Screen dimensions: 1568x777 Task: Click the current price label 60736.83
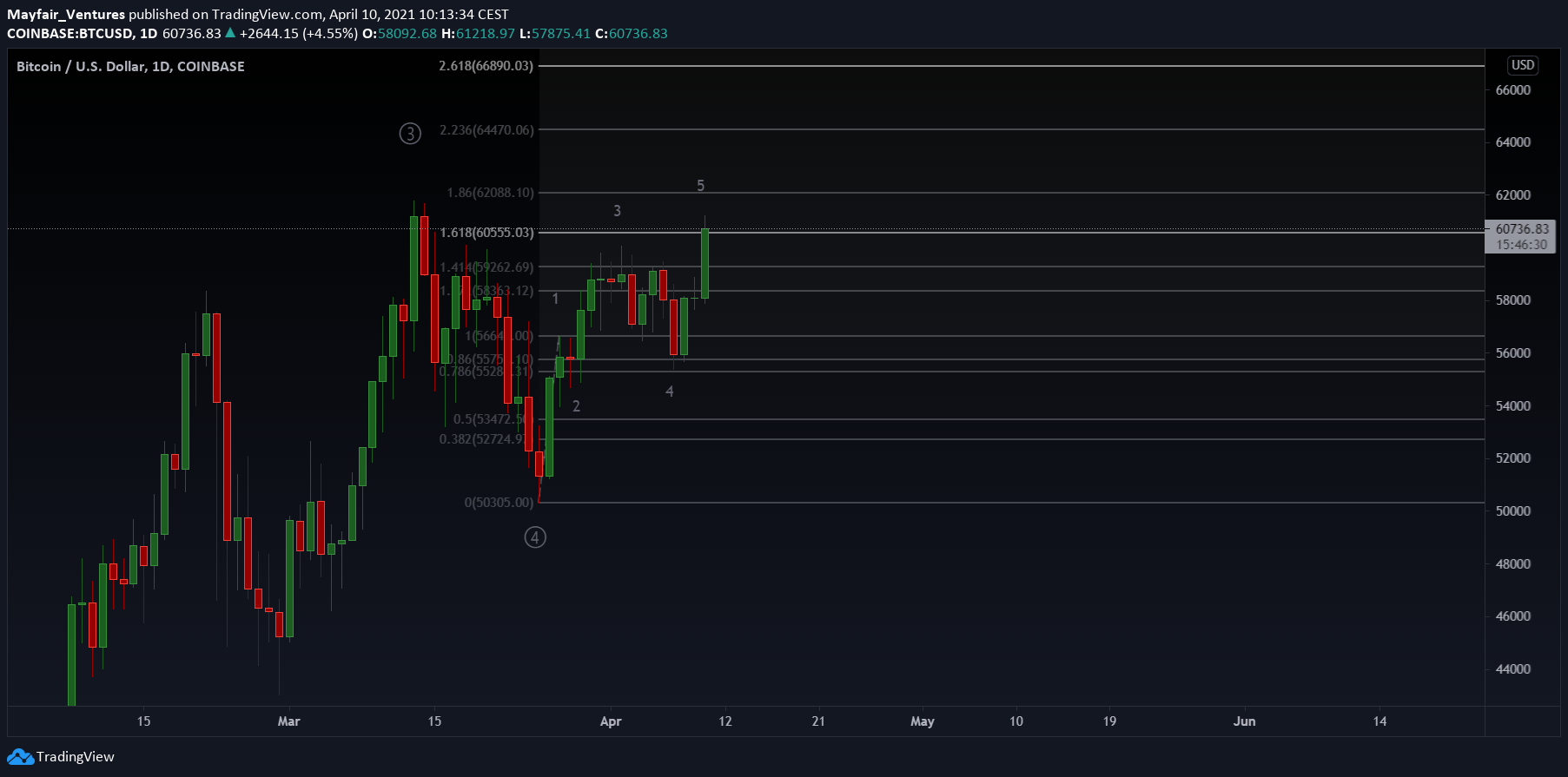(x=1522, y=229)
